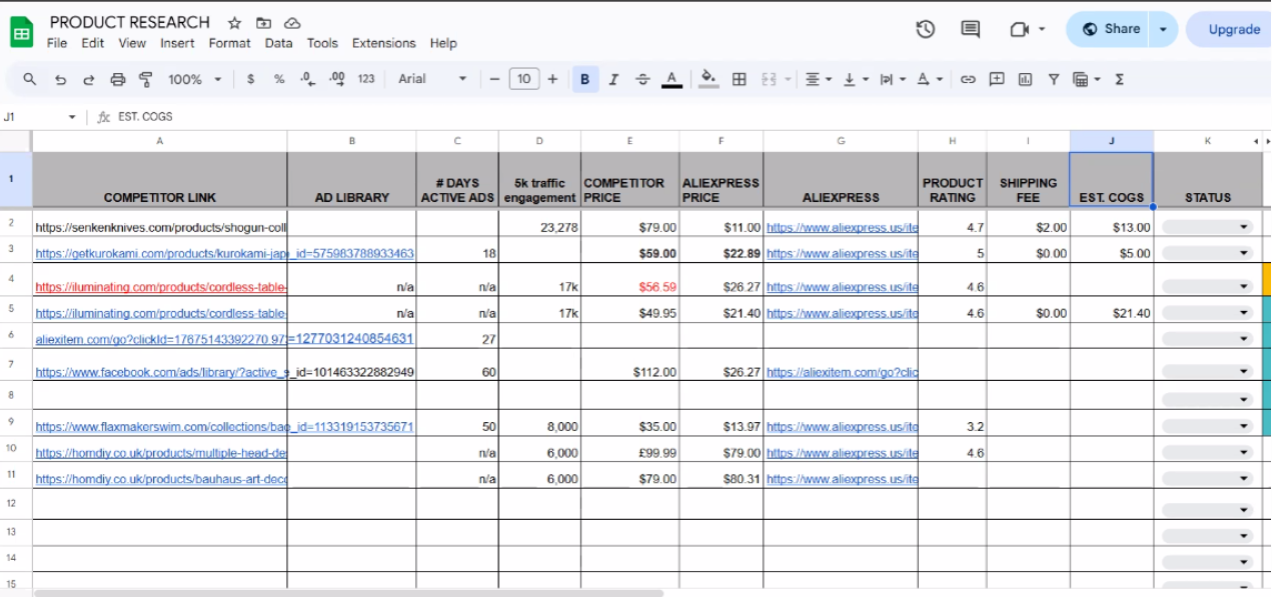Open getkurokami.com competitor link

(161, 254)
